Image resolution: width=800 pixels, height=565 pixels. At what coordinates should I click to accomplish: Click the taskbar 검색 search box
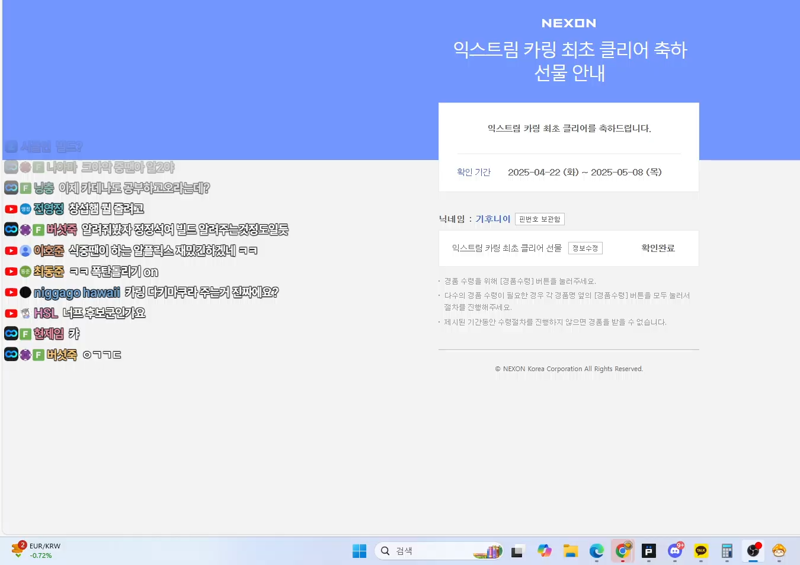439,551
